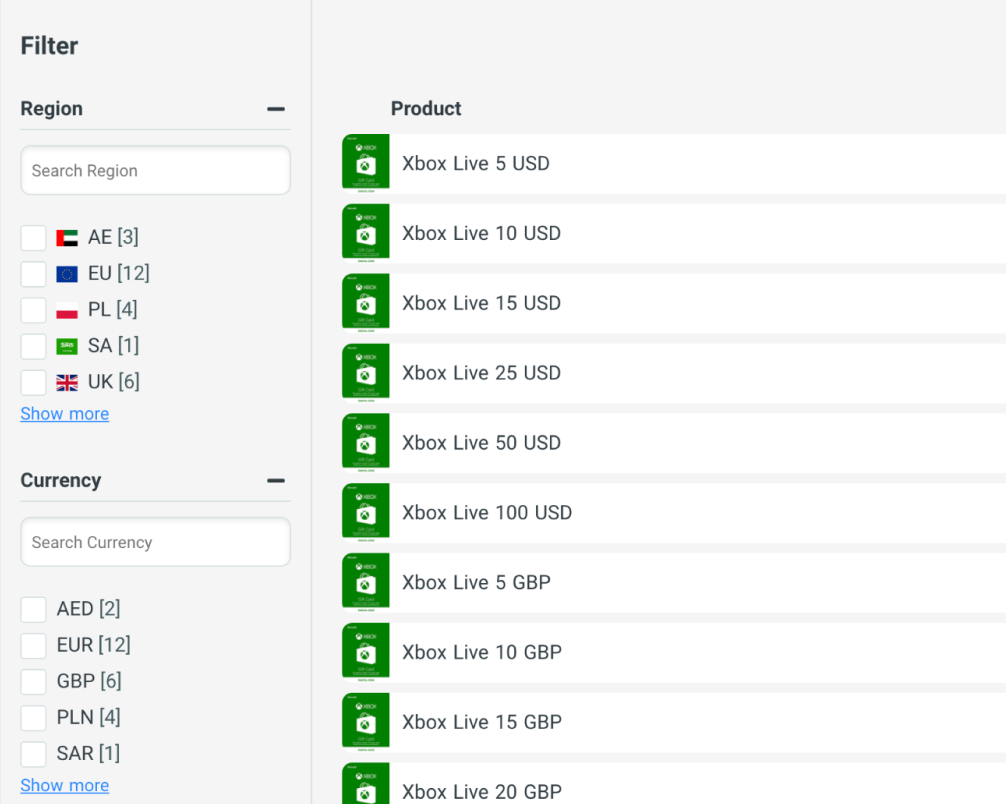Select the Xbox Live 100 USD product name
The width and height of the screenshot is (1006, 804).
pyautogui.click(x=487, y=513)
